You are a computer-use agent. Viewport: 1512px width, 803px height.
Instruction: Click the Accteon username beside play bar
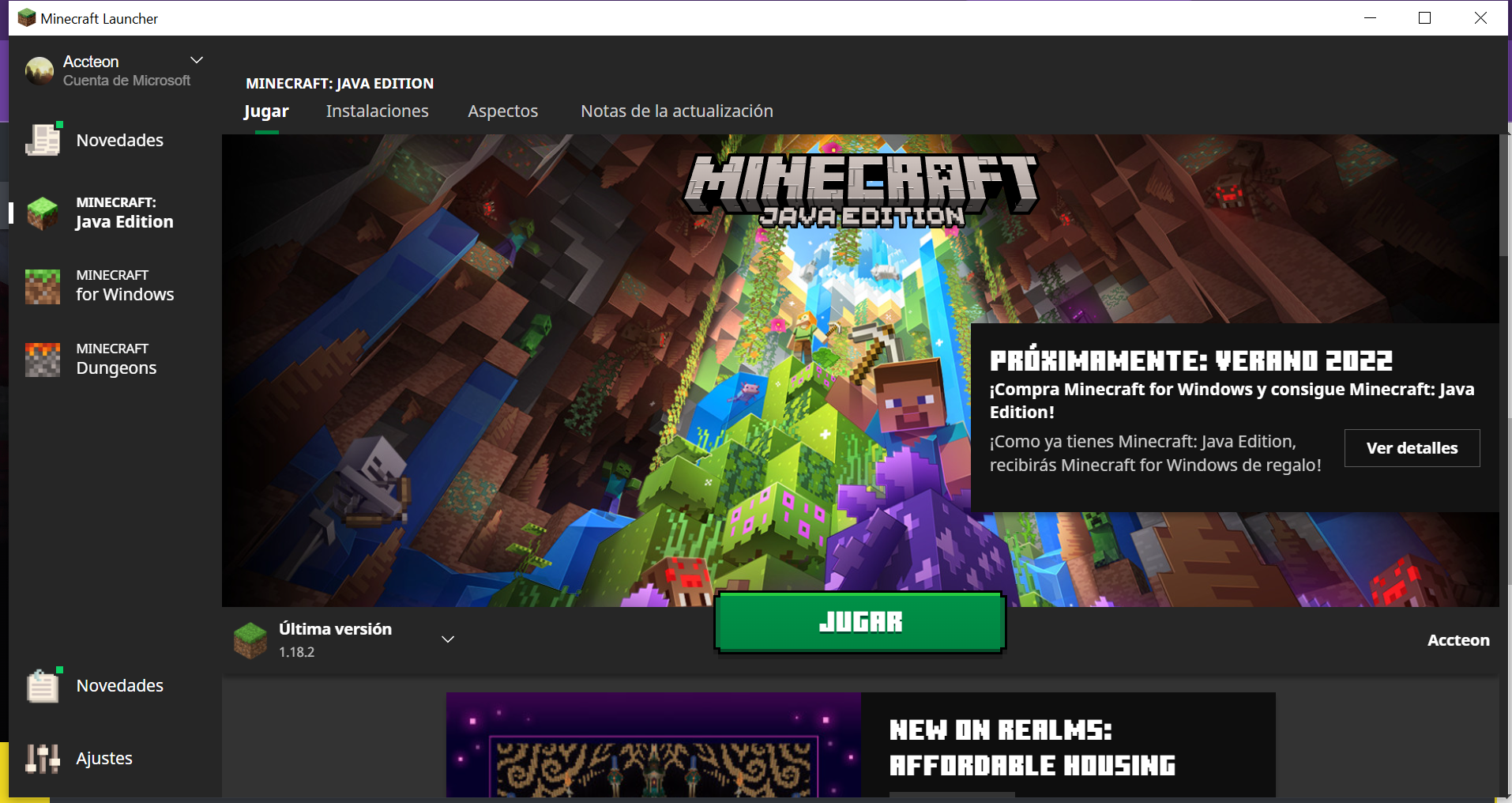click(1457, 640)
